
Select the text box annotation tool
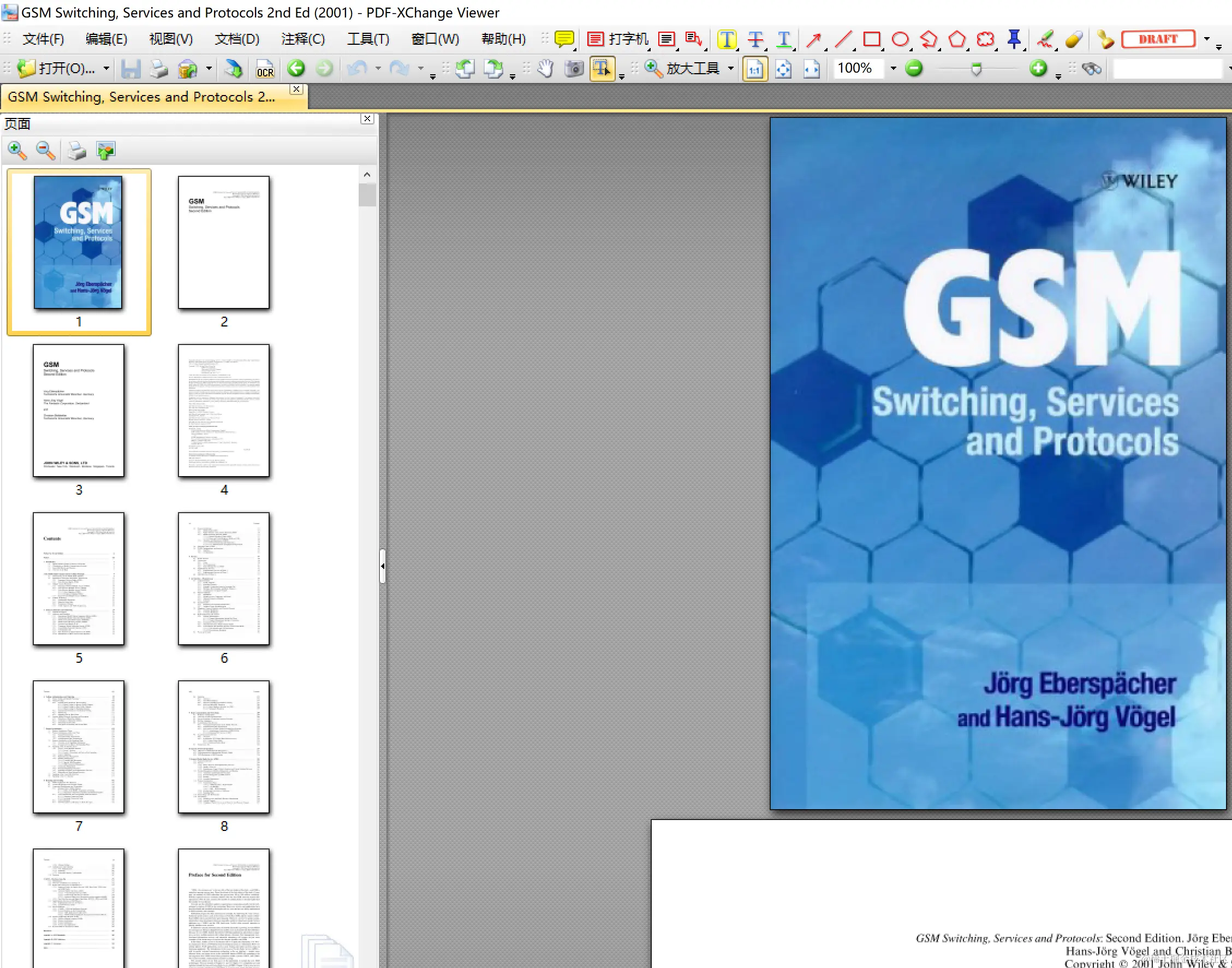coord(666,39)
